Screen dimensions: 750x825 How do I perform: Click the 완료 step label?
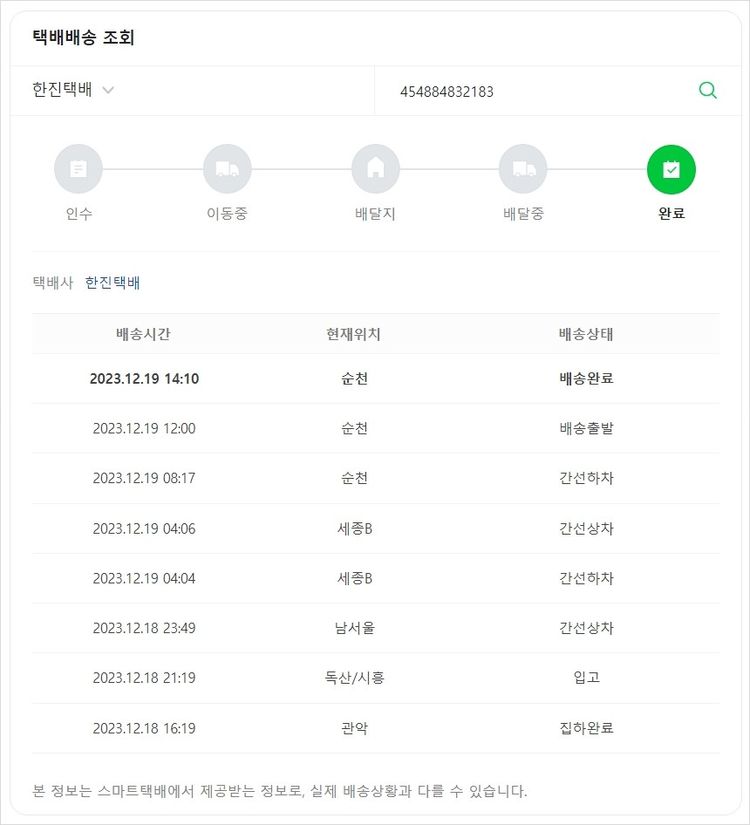point(671,214)
